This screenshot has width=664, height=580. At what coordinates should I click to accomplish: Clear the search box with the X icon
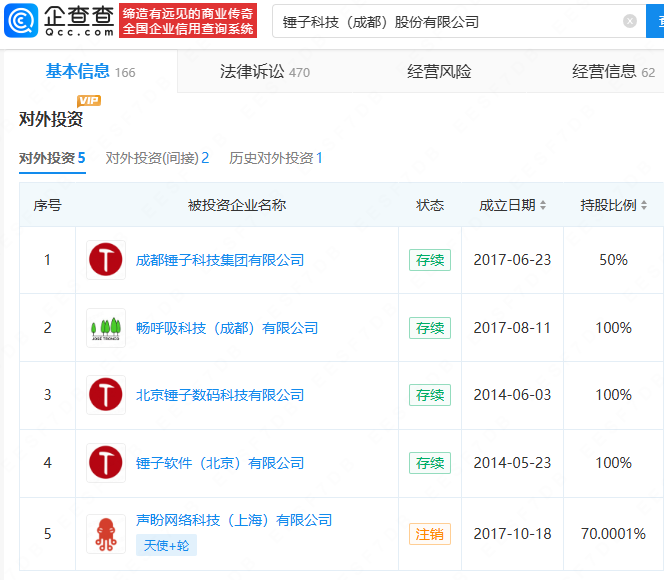pyautogui.click(x=629, y=21)
